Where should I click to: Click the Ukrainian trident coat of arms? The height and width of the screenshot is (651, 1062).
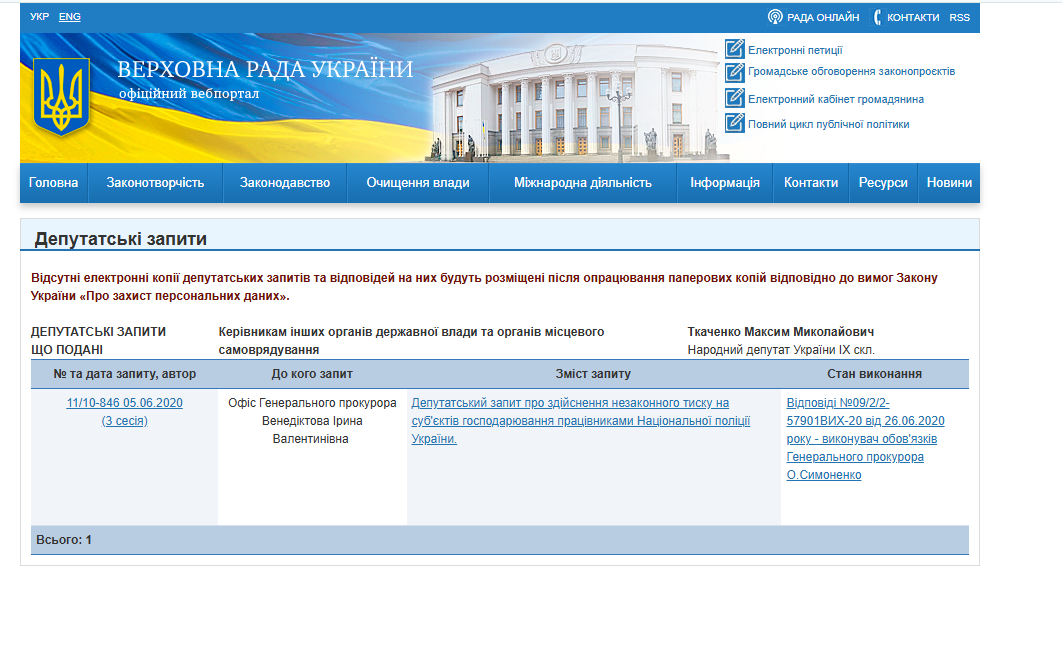pos(62,97)
